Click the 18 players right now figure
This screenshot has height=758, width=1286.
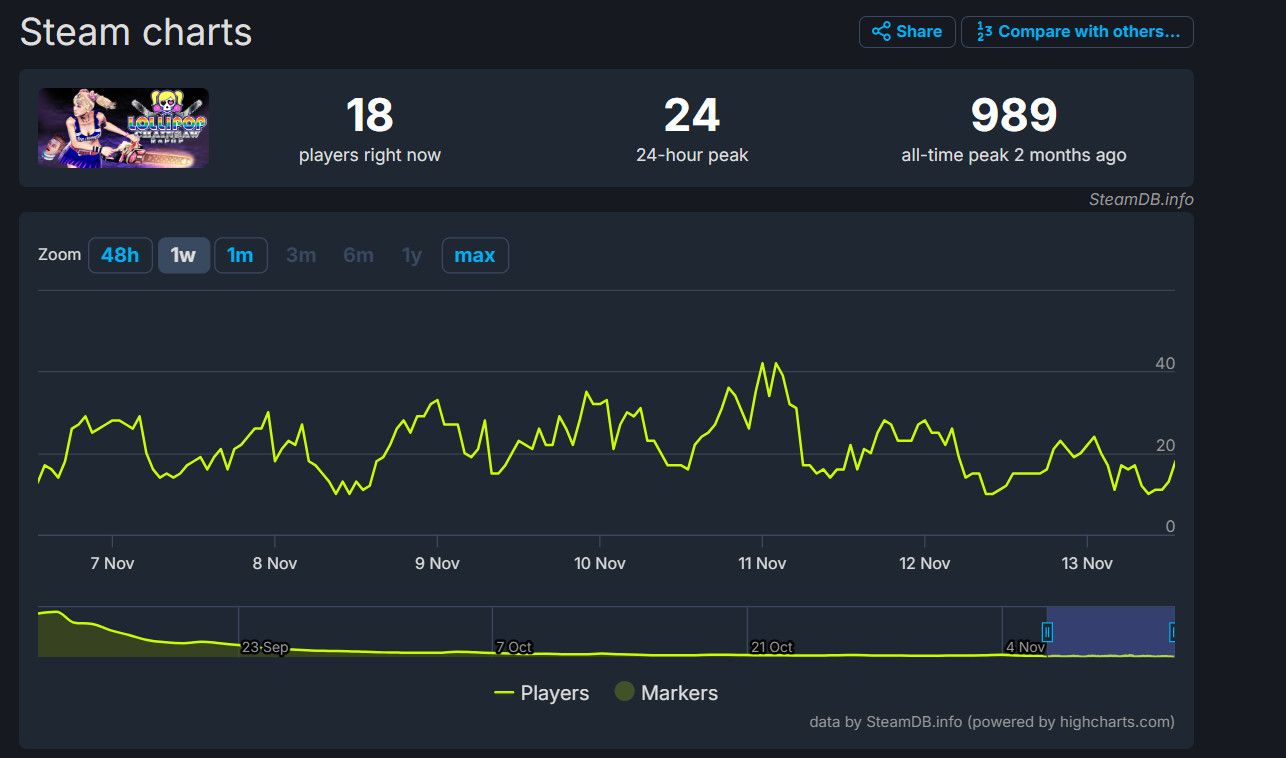click(x=370, y=116)
